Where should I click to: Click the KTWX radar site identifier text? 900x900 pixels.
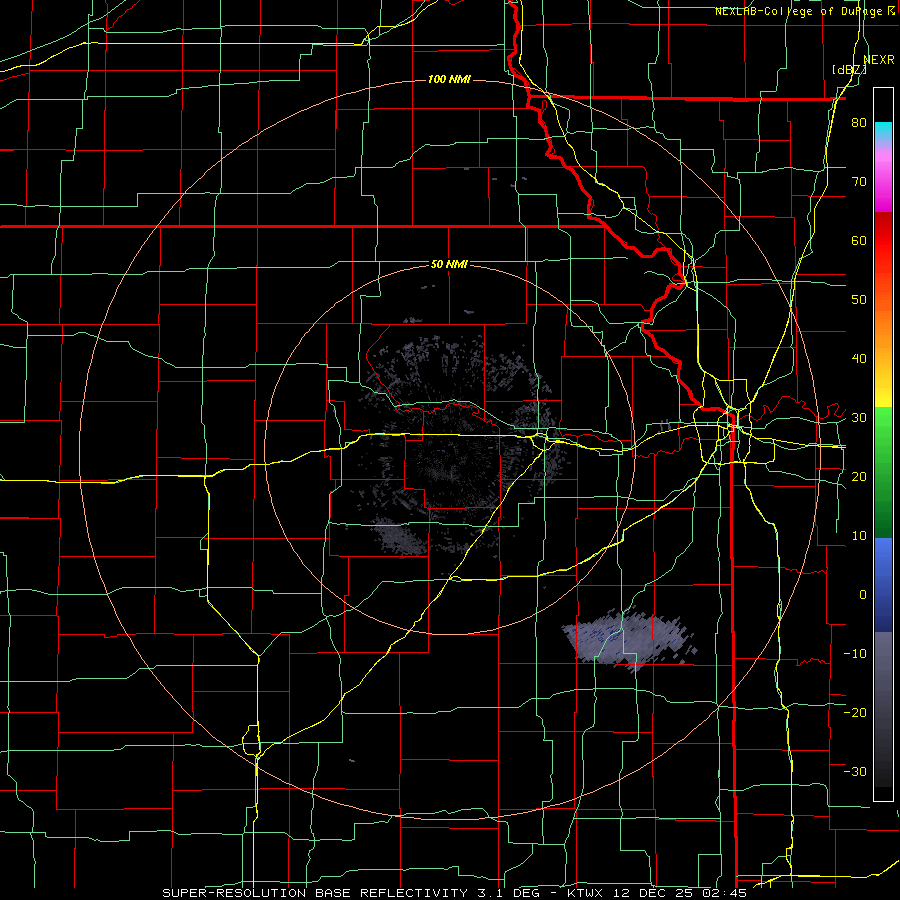[587, 893]
